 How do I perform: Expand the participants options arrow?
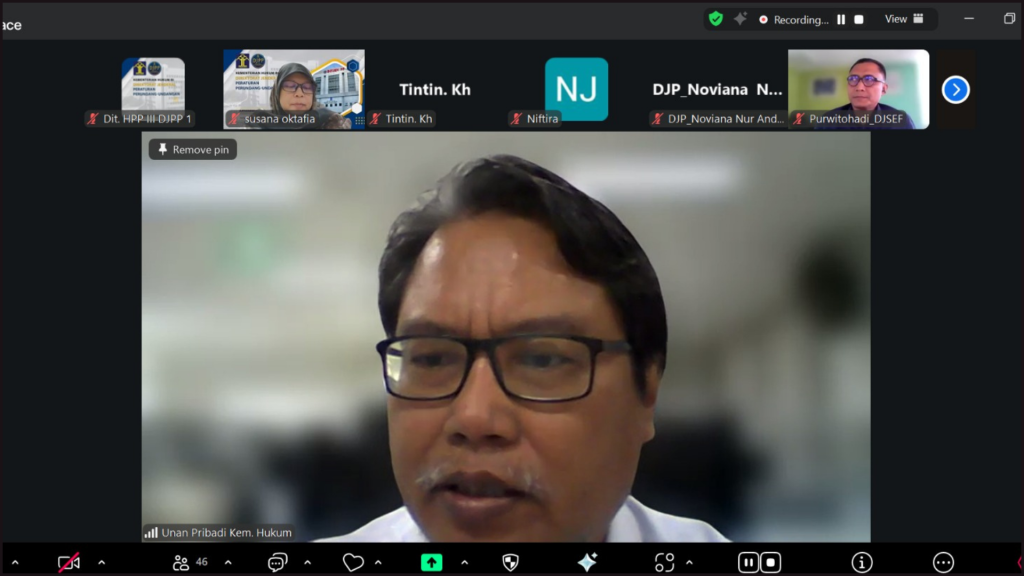228,562
